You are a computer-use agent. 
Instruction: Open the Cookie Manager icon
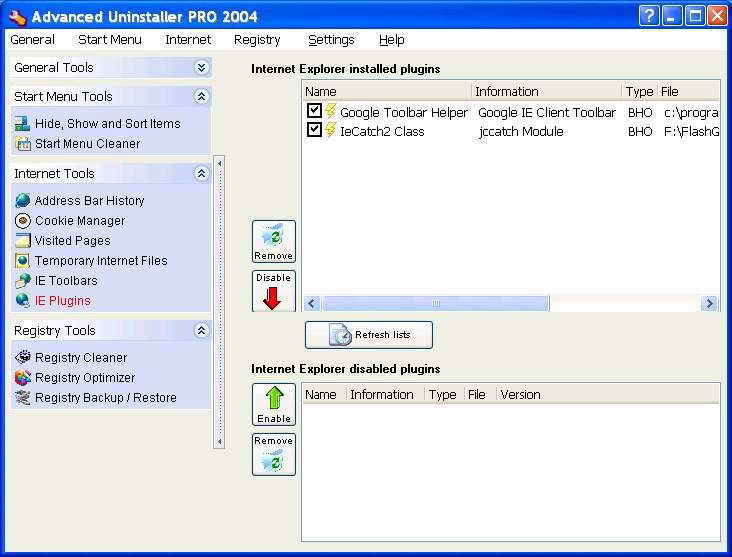point(23,221)
